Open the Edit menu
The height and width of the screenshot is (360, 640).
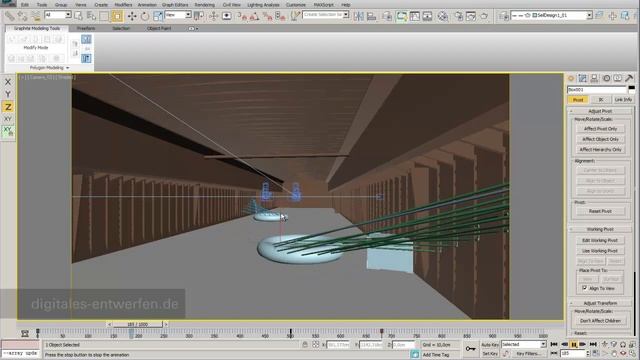[25, 4]
